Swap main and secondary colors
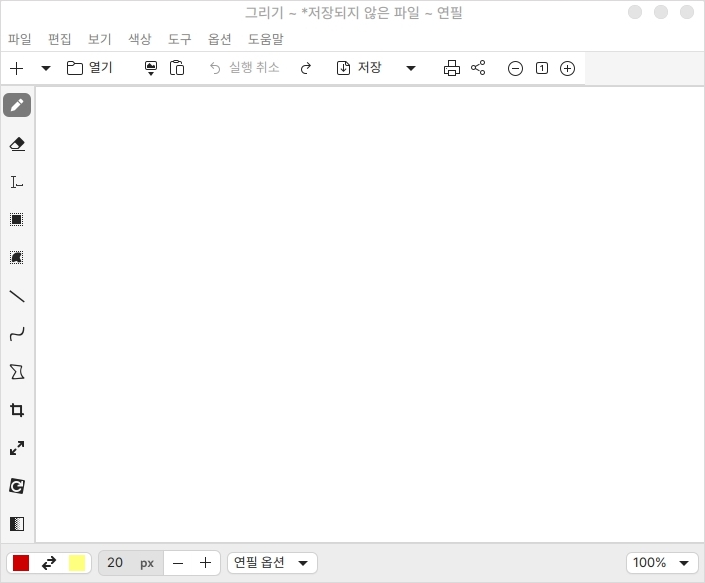Screen dimensions: 705x583 (48, 563)
